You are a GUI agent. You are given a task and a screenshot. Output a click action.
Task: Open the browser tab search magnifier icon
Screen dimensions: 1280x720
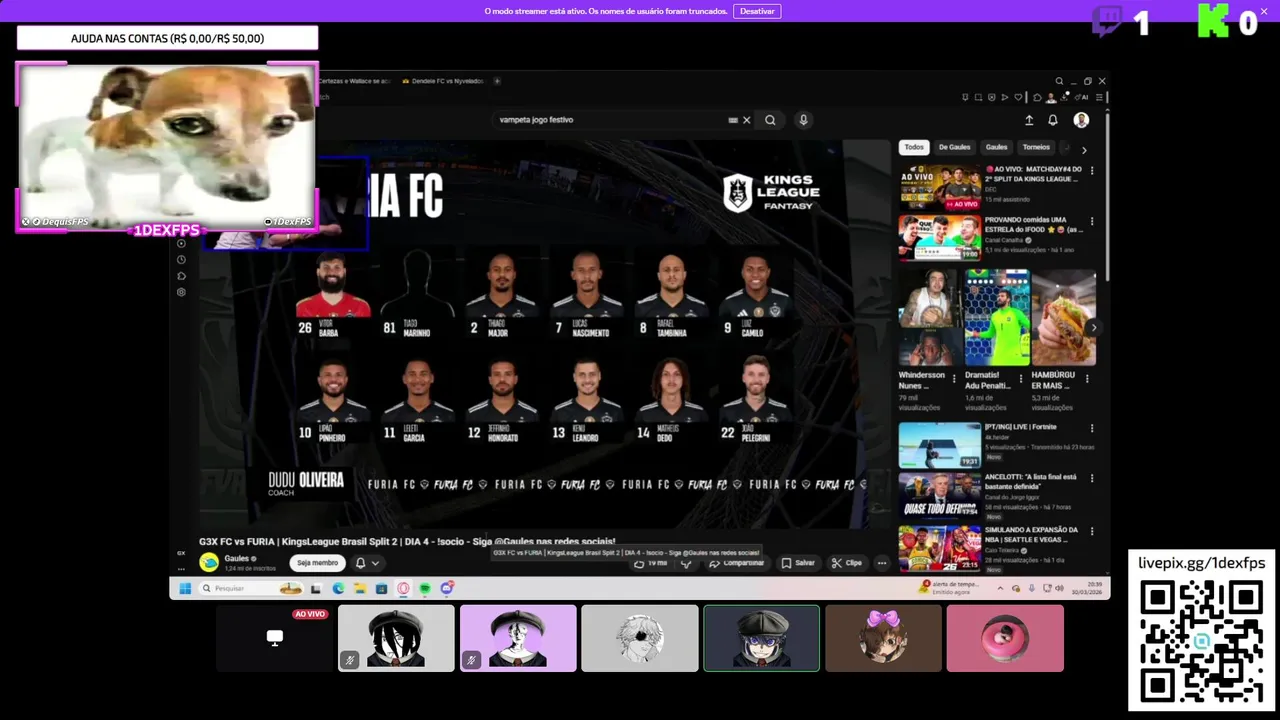(1059, 81)
